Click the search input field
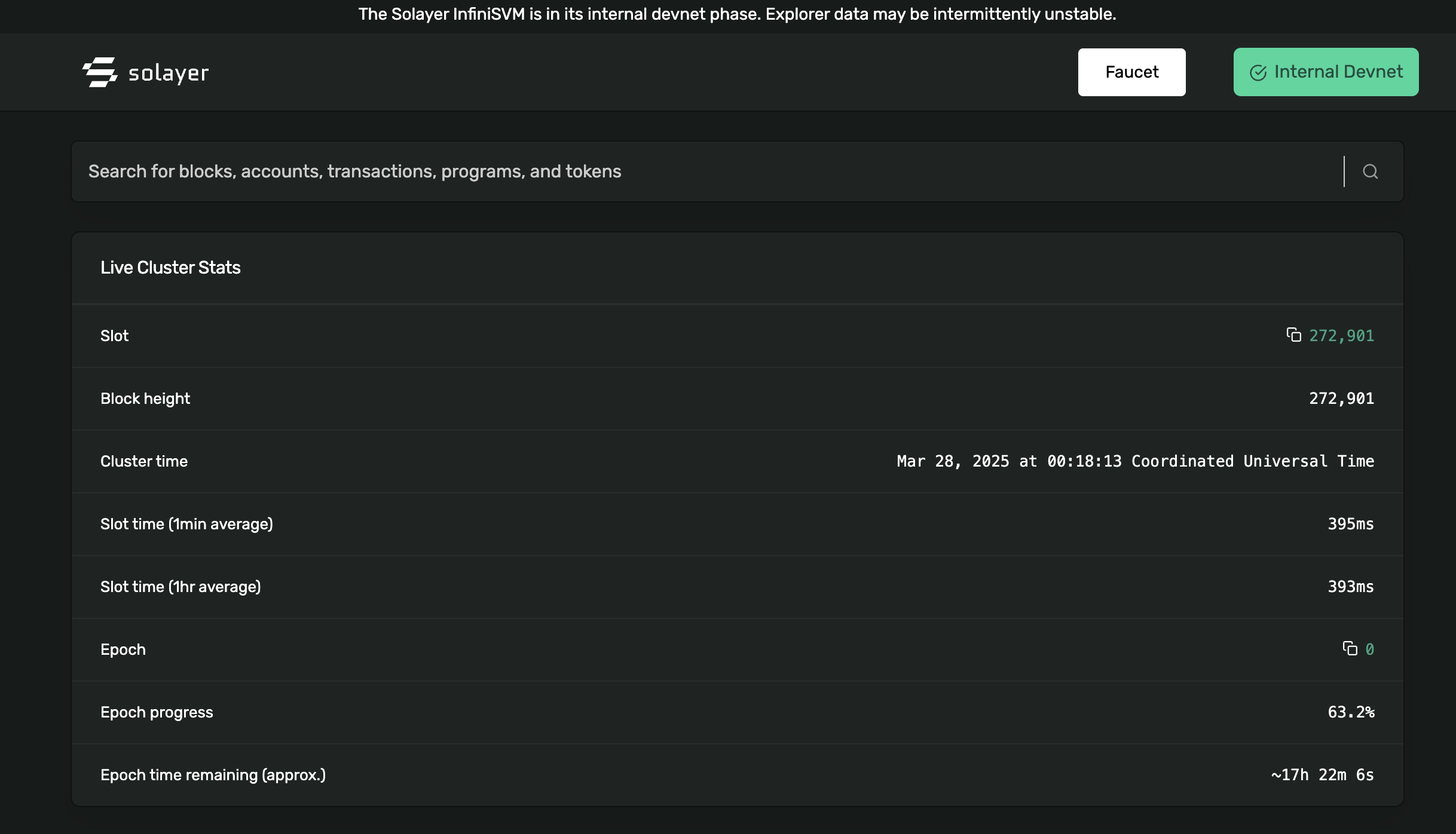Screen dimensions: 1456x834 (x=598, y=171)
